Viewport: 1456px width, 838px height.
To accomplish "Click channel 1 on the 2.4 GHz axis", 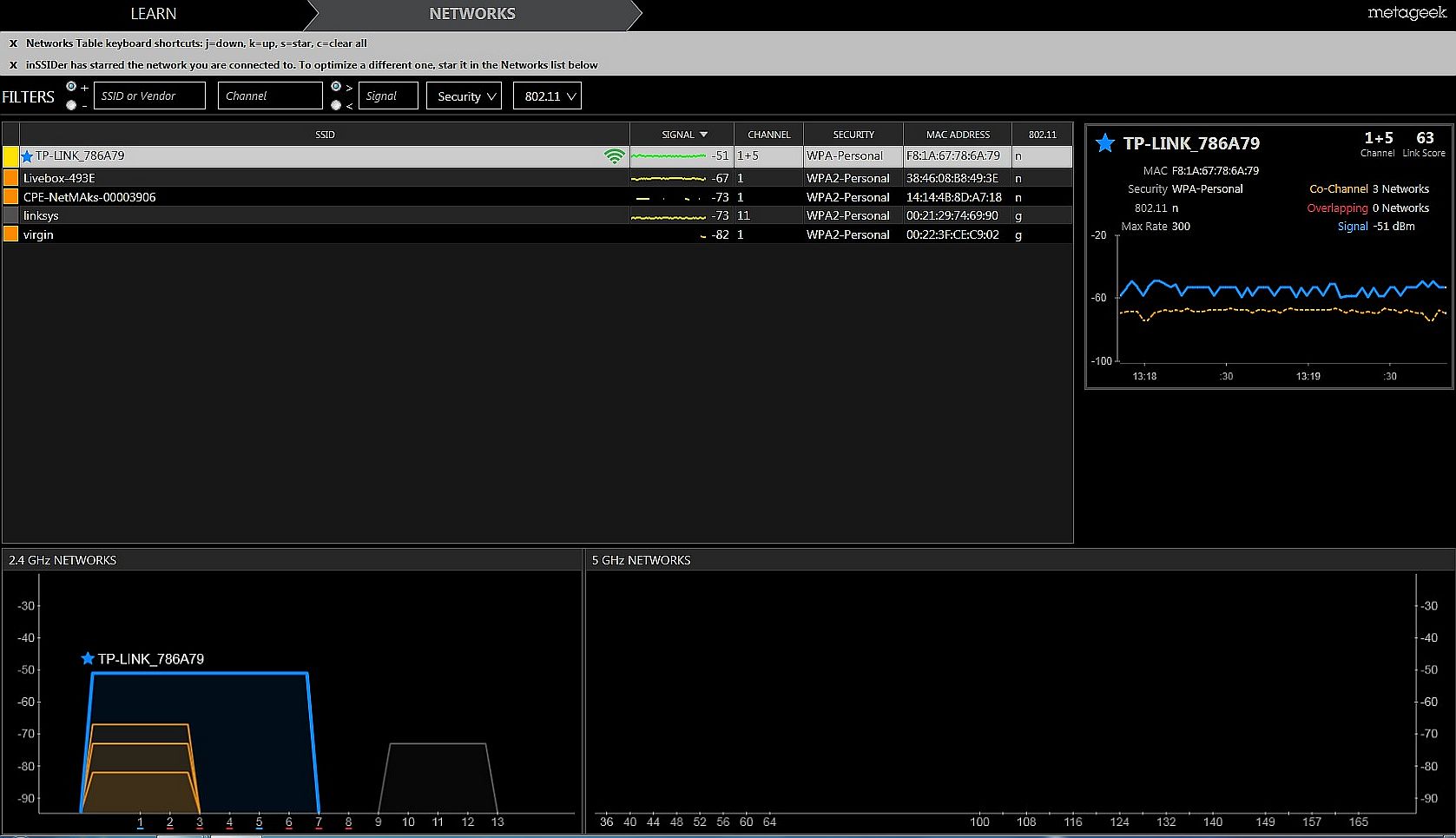I will click(x=140, y=822).
